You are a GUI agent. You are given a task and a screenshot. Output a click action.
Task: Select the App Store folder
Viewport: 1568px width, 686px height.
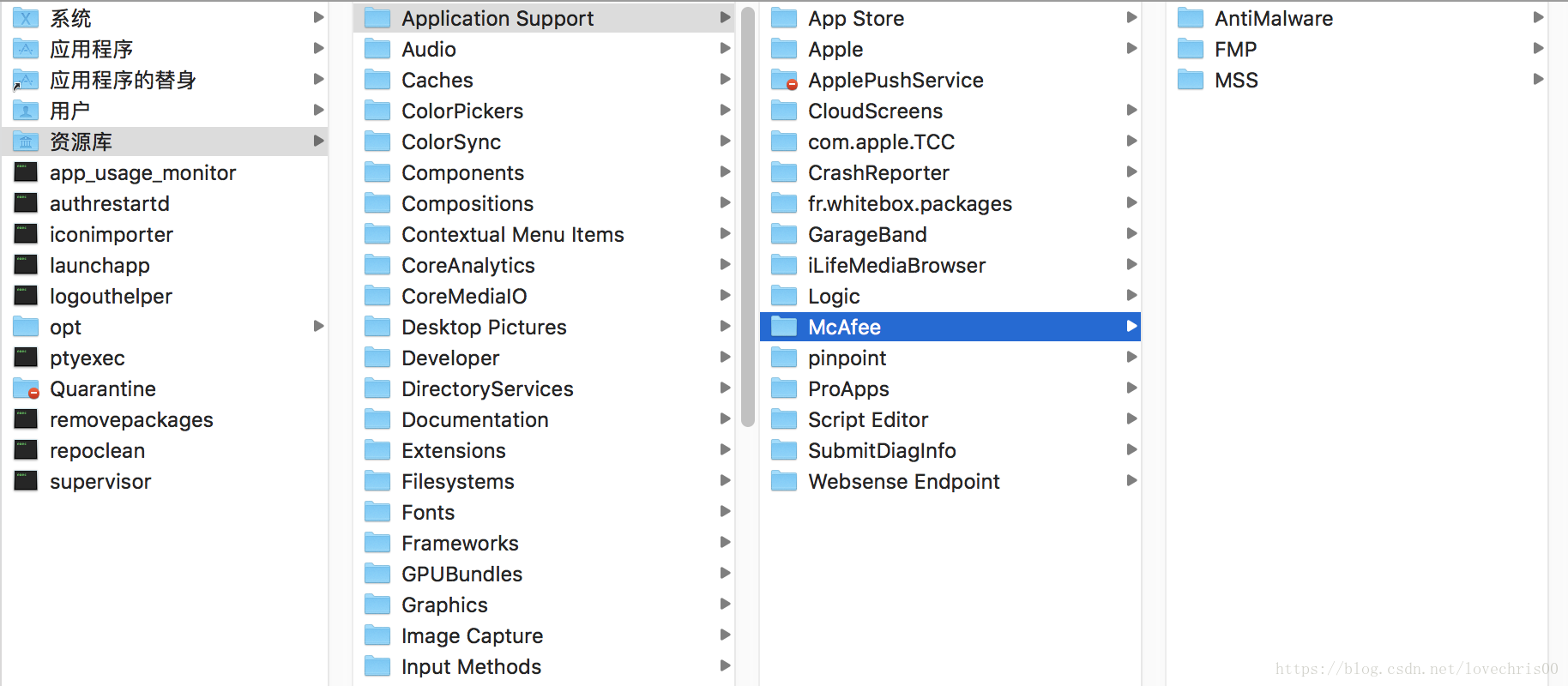(x=950, y=18)
